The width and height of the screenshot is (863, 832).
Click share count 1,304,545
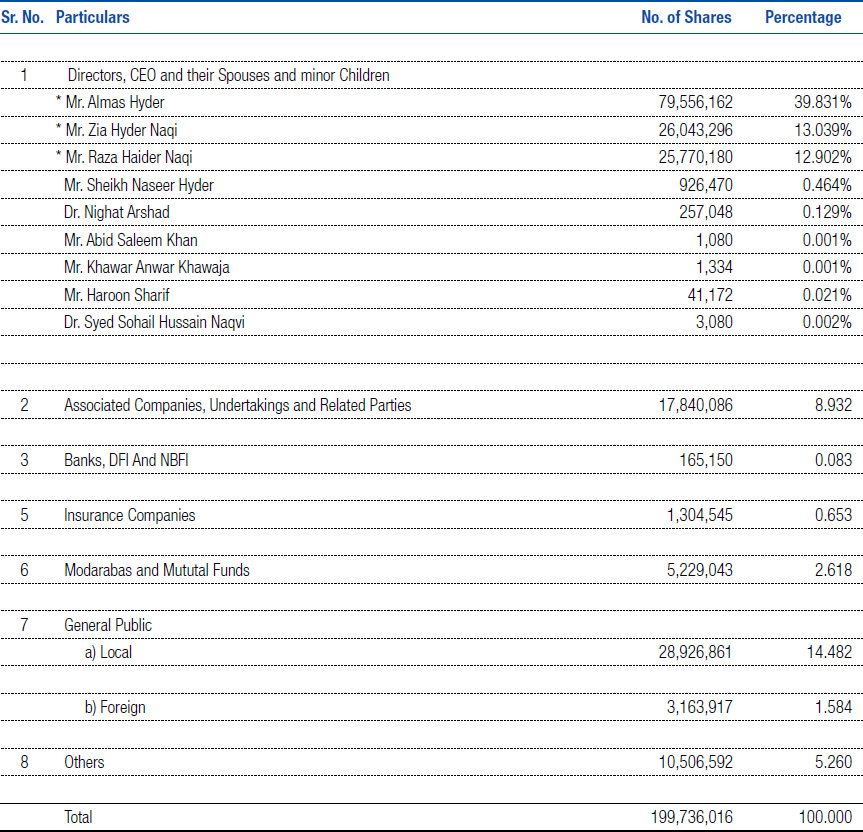[700, 515]
